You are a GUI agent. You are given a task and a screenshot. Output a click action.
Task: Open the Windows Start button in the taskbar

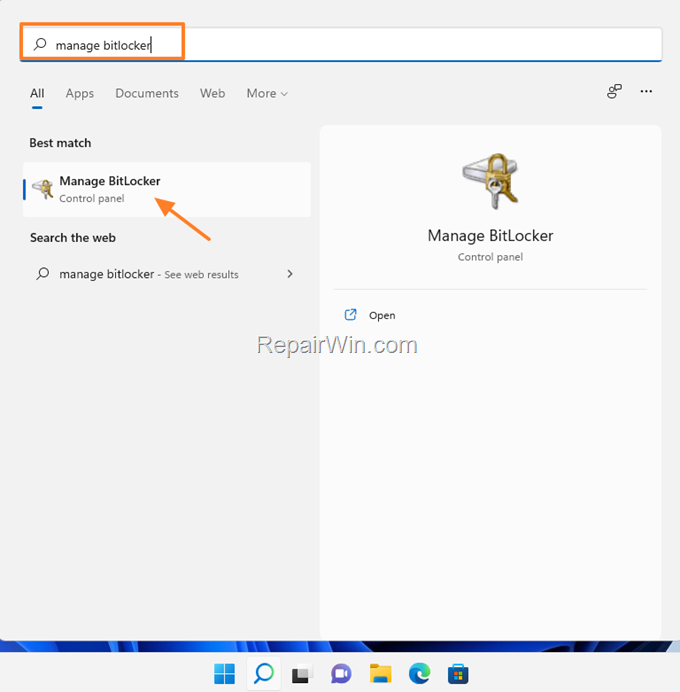click(x=225, y=673)
